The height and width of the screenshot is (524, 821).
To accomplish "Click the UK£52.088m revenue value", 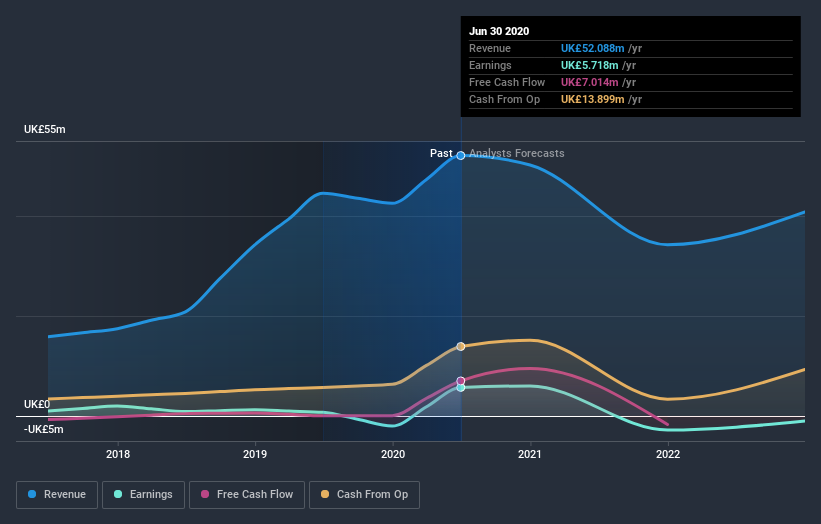I will tap(593, 48).
